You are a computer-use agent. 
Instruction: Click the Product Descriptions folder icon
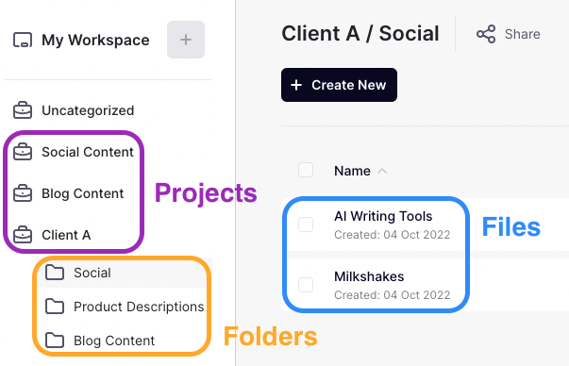point(54,307)
